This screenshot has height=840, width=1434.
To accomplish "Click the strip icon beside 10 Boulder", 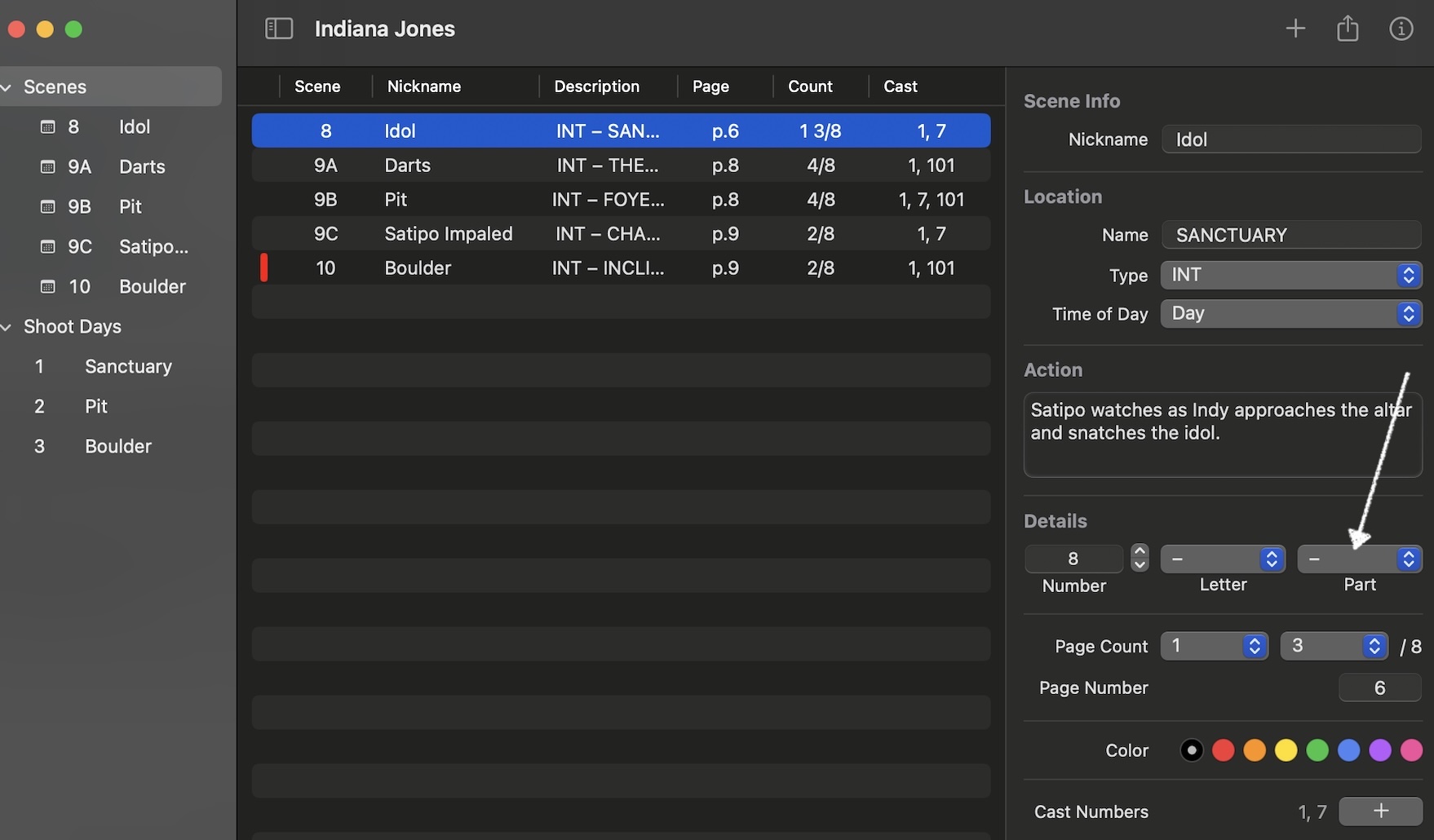I will click(48, 287).
